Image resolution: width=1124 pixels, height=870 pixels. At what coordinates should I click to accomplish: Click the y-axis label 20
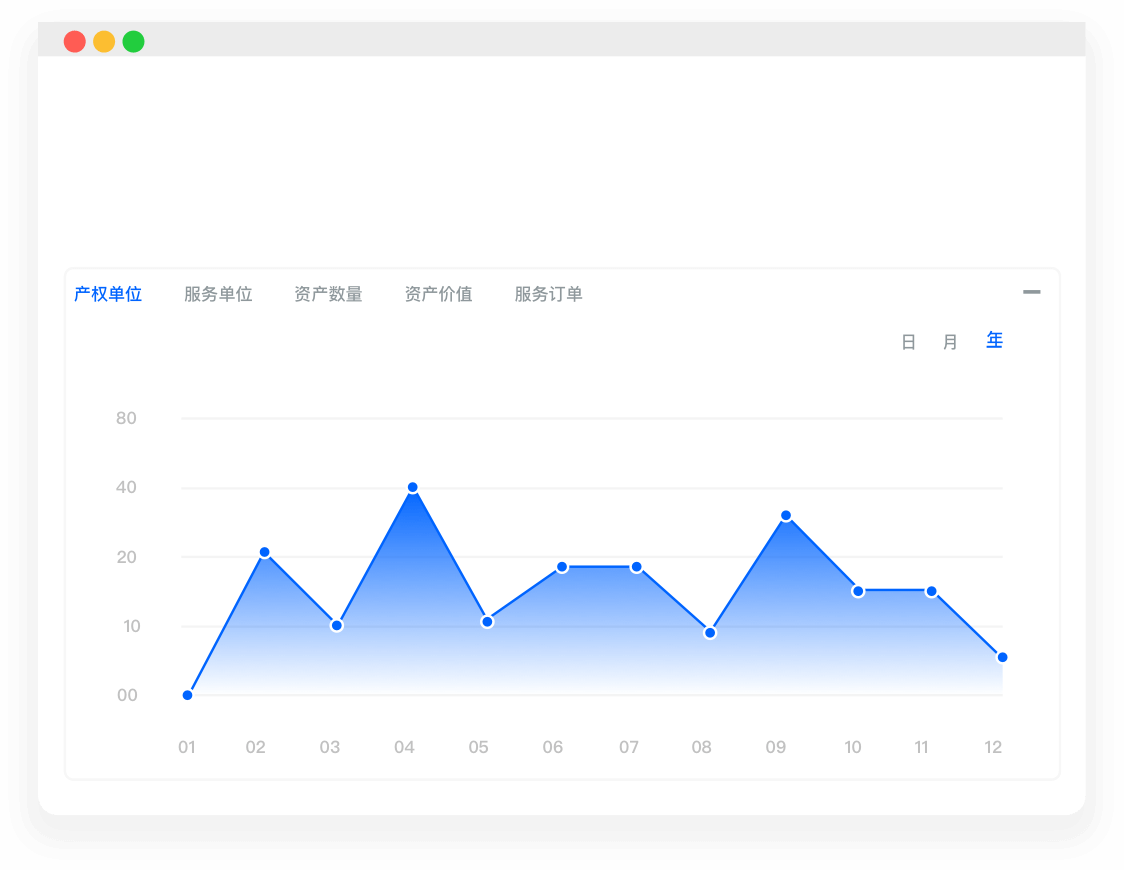(x=127, y=557)
